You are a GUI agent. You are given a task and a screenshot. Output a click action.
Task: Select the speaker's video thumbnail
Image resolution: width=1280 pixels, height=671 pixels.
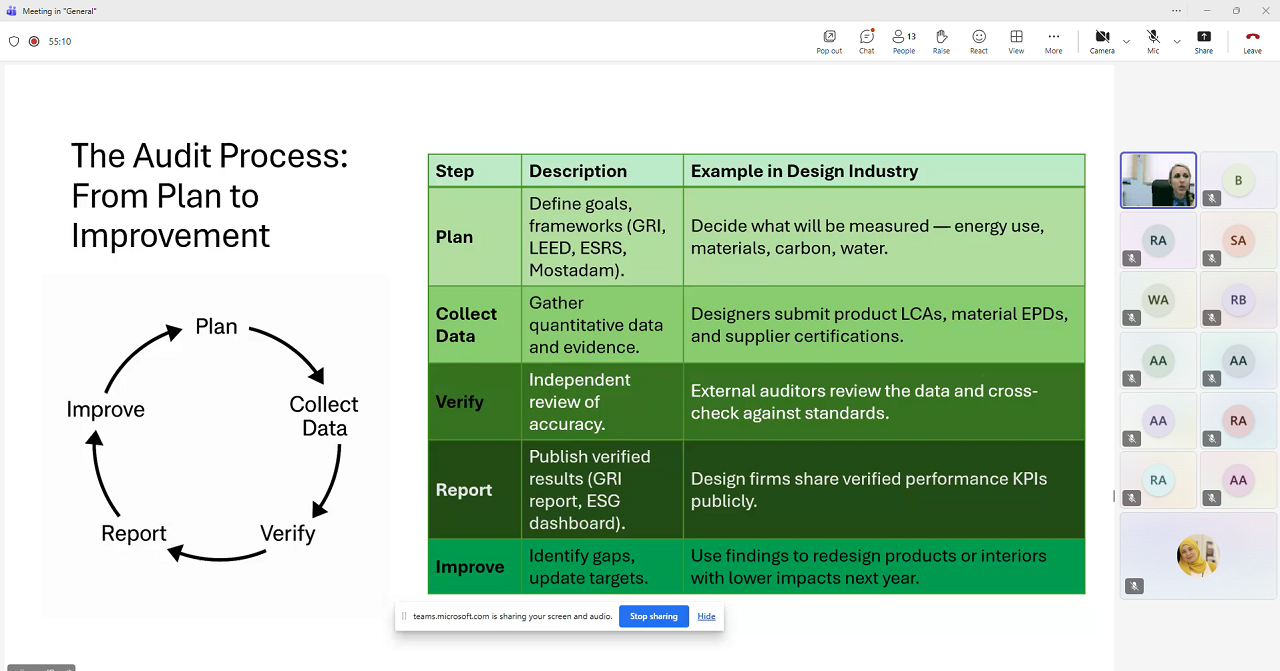(x=1158, y=180)
